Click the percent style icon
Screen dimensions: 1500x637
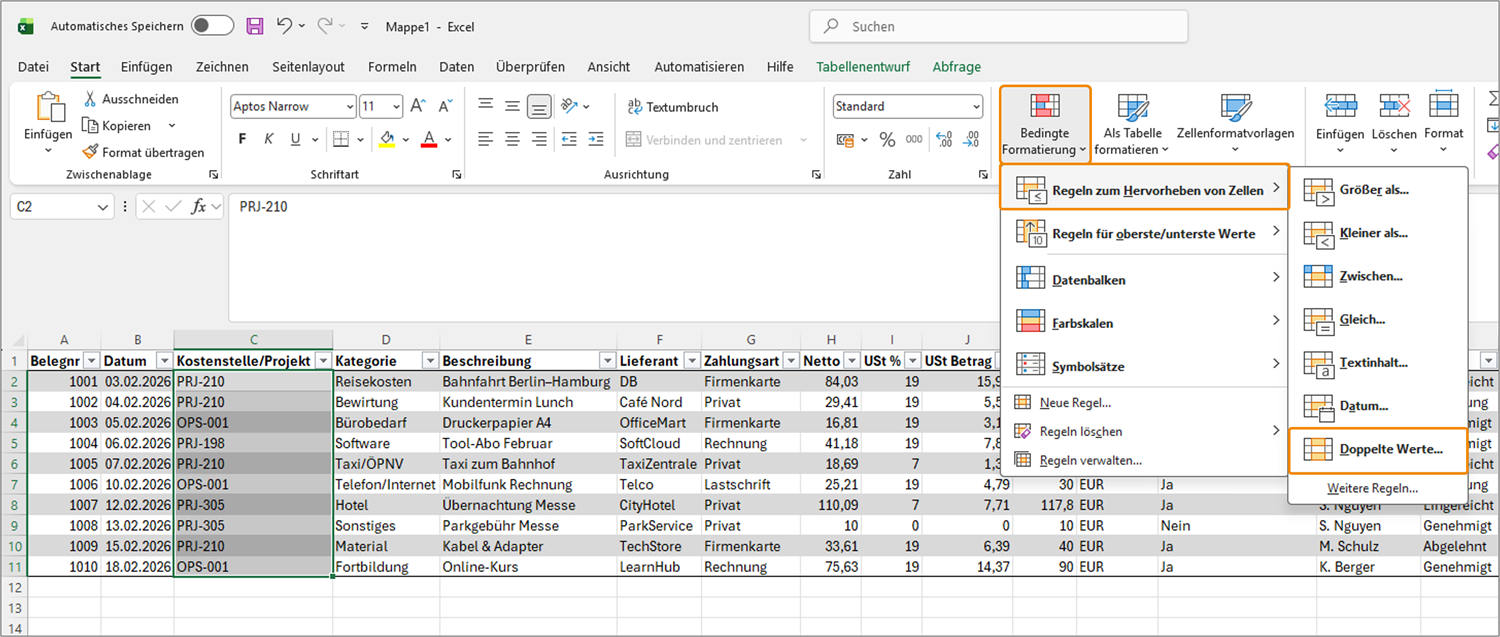[x=887, y=140]
